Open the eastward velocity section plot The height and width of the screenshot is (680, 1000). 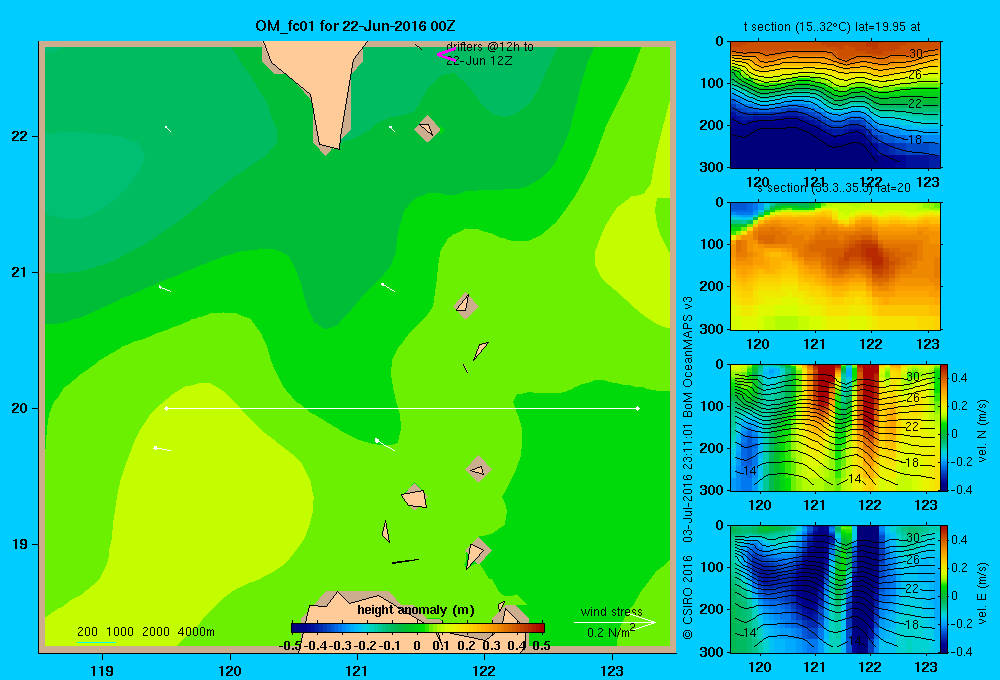pyautogui.click(x=835, y=589)
